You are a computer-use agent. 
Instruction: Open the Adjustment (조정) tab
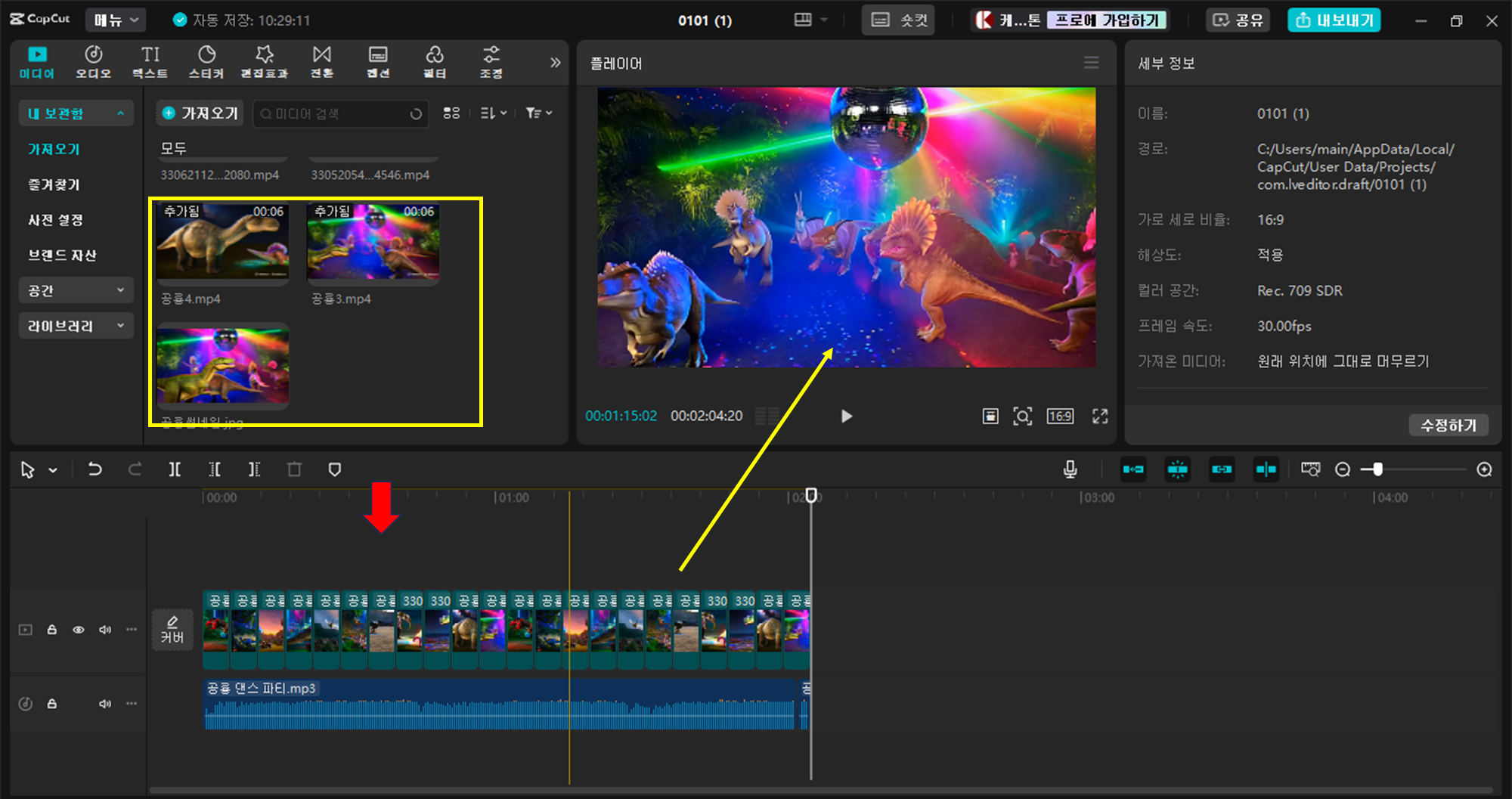(491, 62)
